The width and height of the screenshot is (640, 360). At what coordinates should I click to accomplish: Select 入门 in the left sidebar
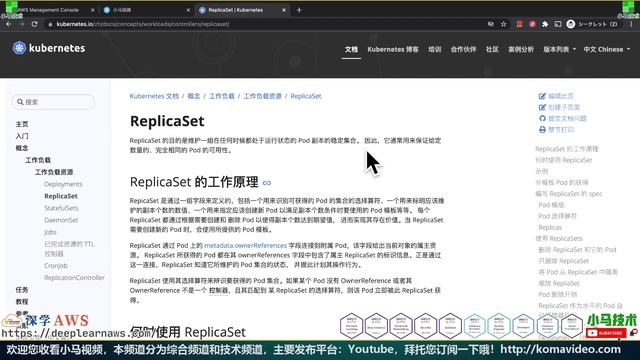pos(22,136)
